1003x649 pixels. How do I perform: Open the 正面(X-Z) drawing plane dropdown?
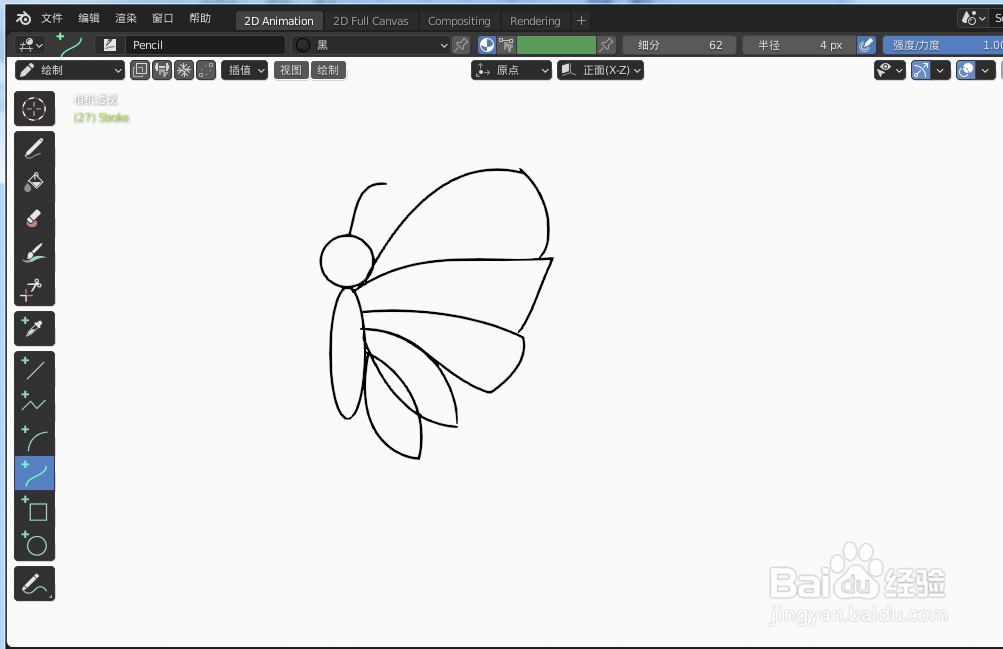tap(601, 70)
